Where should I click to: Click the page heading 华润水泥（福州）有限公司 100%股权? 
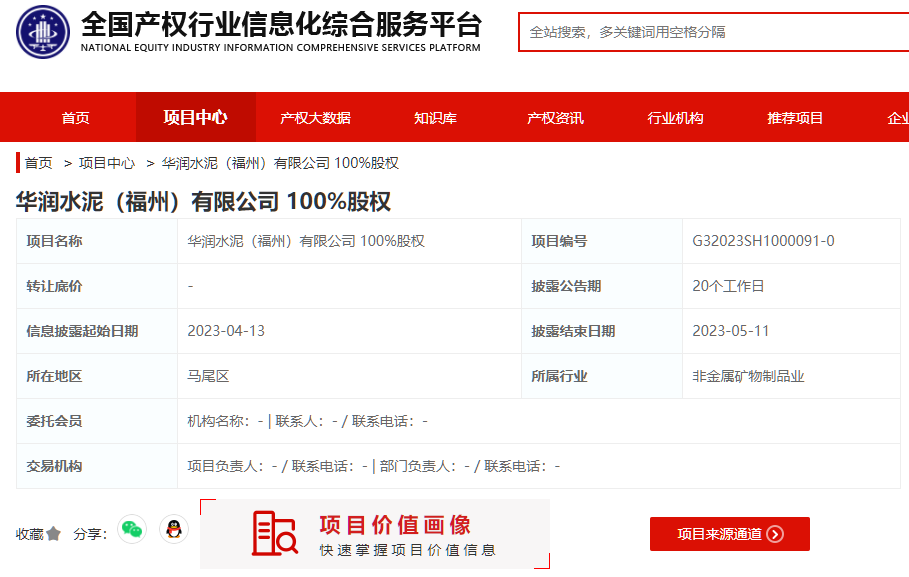[x=203, y=201]
